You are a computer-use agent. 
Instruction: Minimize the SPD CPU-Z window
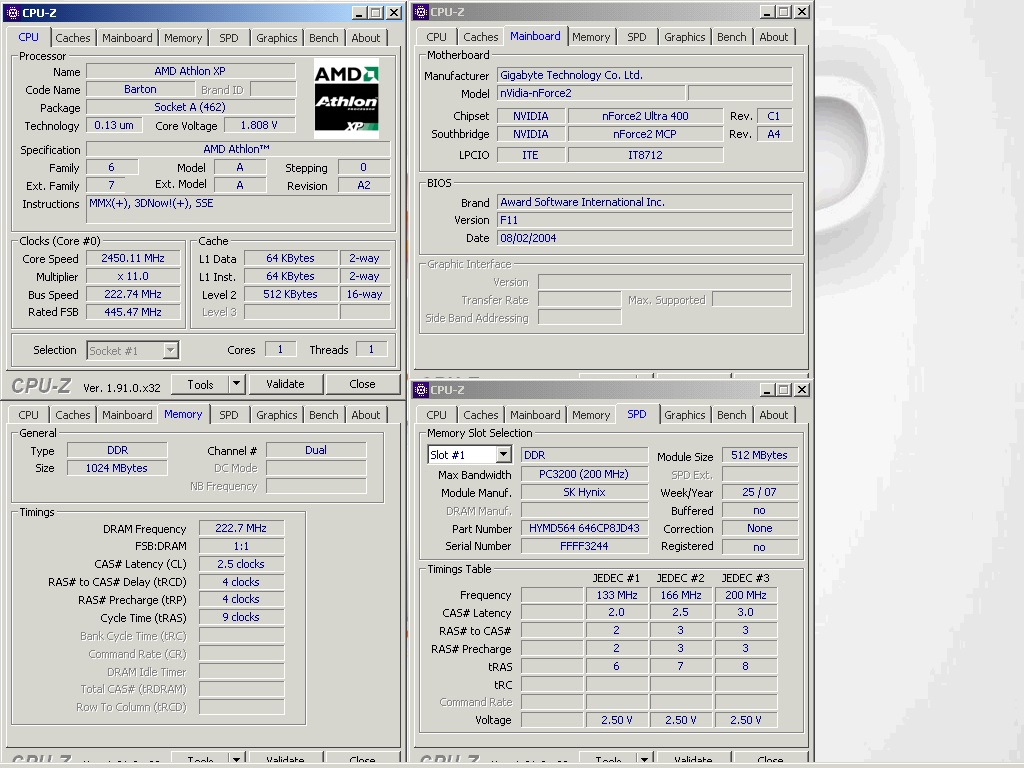coord(767,390)
